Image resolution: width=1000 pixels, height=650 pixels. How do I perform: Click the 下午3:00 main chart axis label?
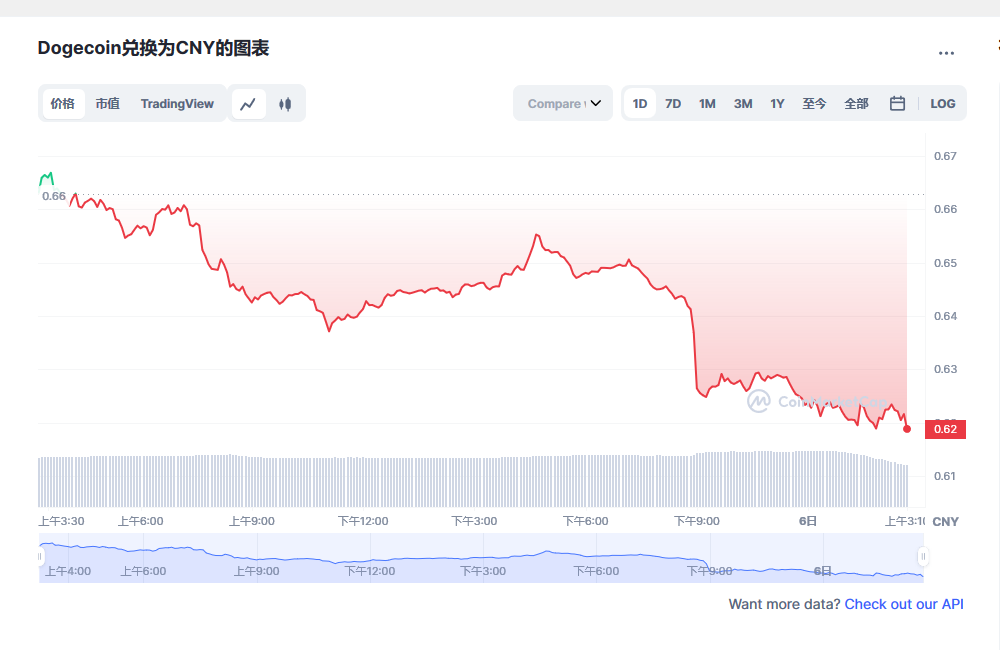(474, 521)
